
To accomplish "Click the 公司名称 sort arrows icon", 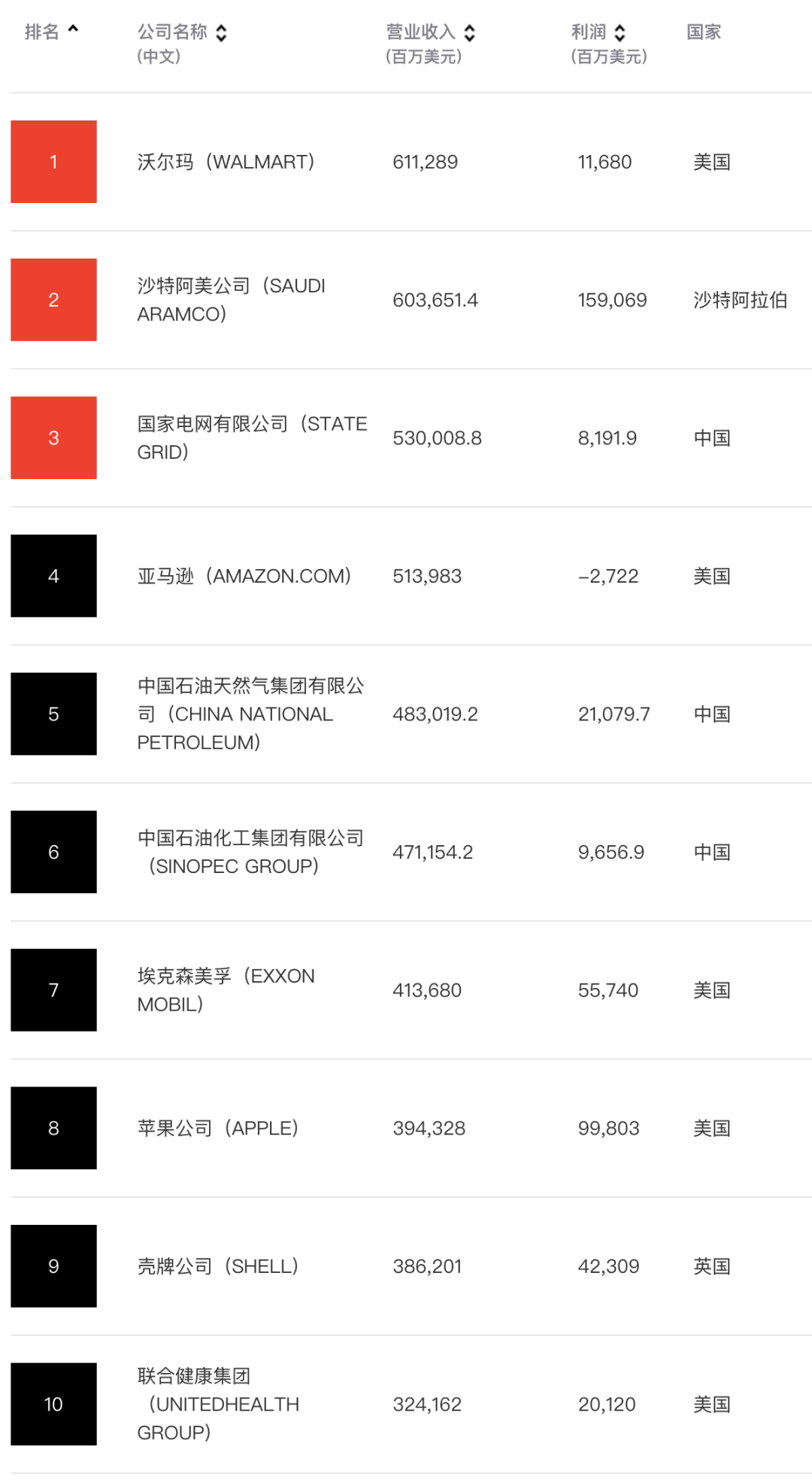I will point(221,32).
